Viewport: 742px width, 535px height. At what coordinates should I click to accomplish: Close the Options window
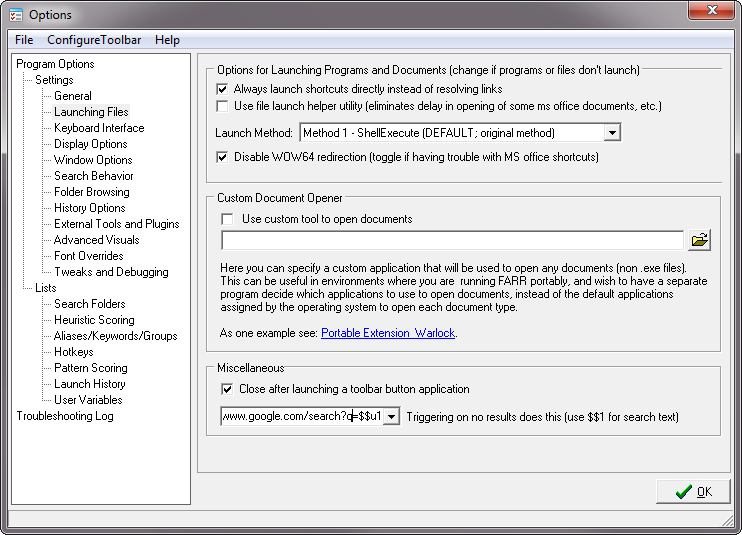click(x=711, y=10)
